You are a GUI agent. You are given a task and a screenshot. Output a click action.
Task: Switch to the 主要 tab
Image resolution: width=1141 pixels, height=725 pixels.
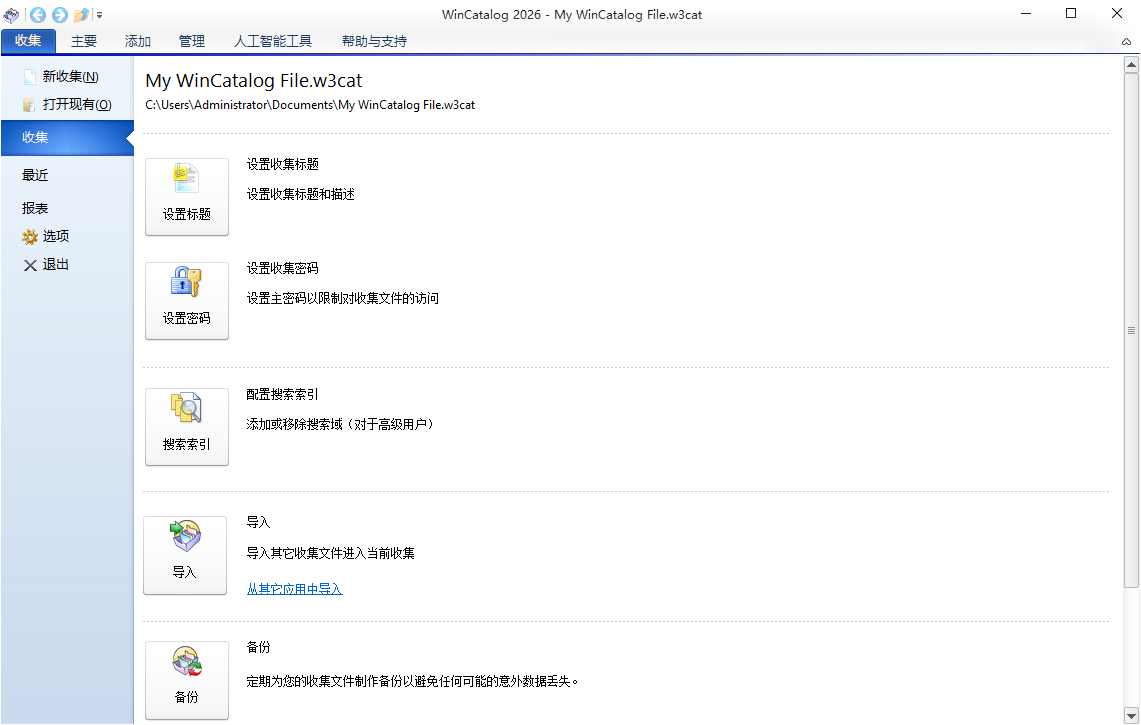(84, 41)
